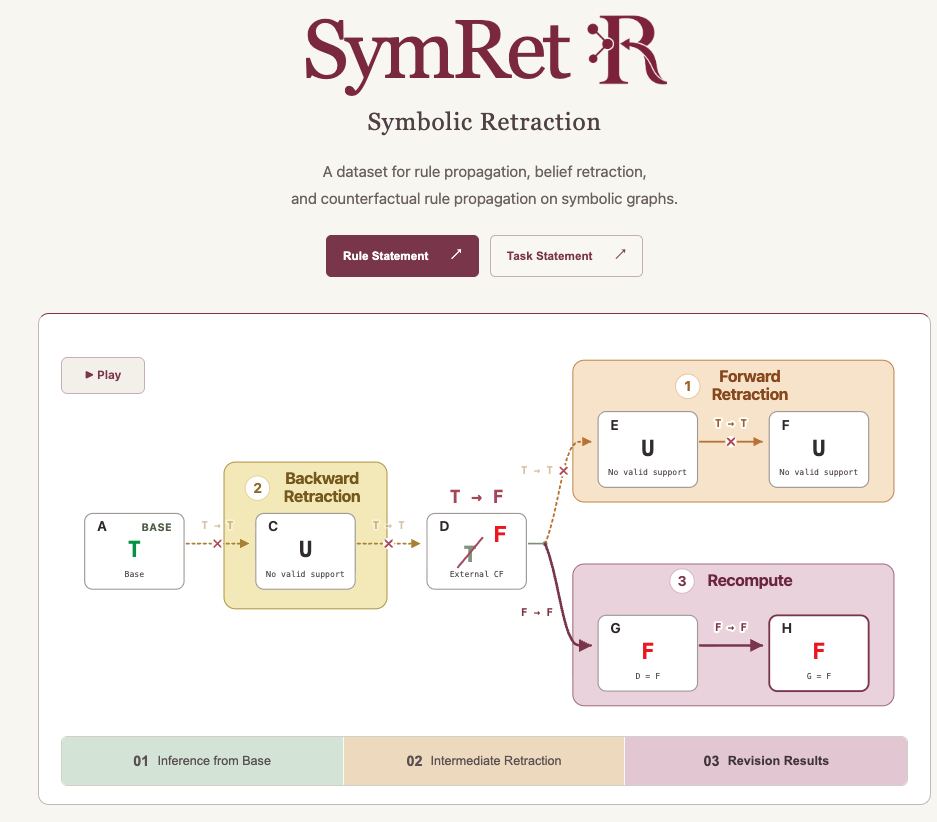Click the struck-through T in node D
This screenshot has height=822, width=937.
pos(470,553)
